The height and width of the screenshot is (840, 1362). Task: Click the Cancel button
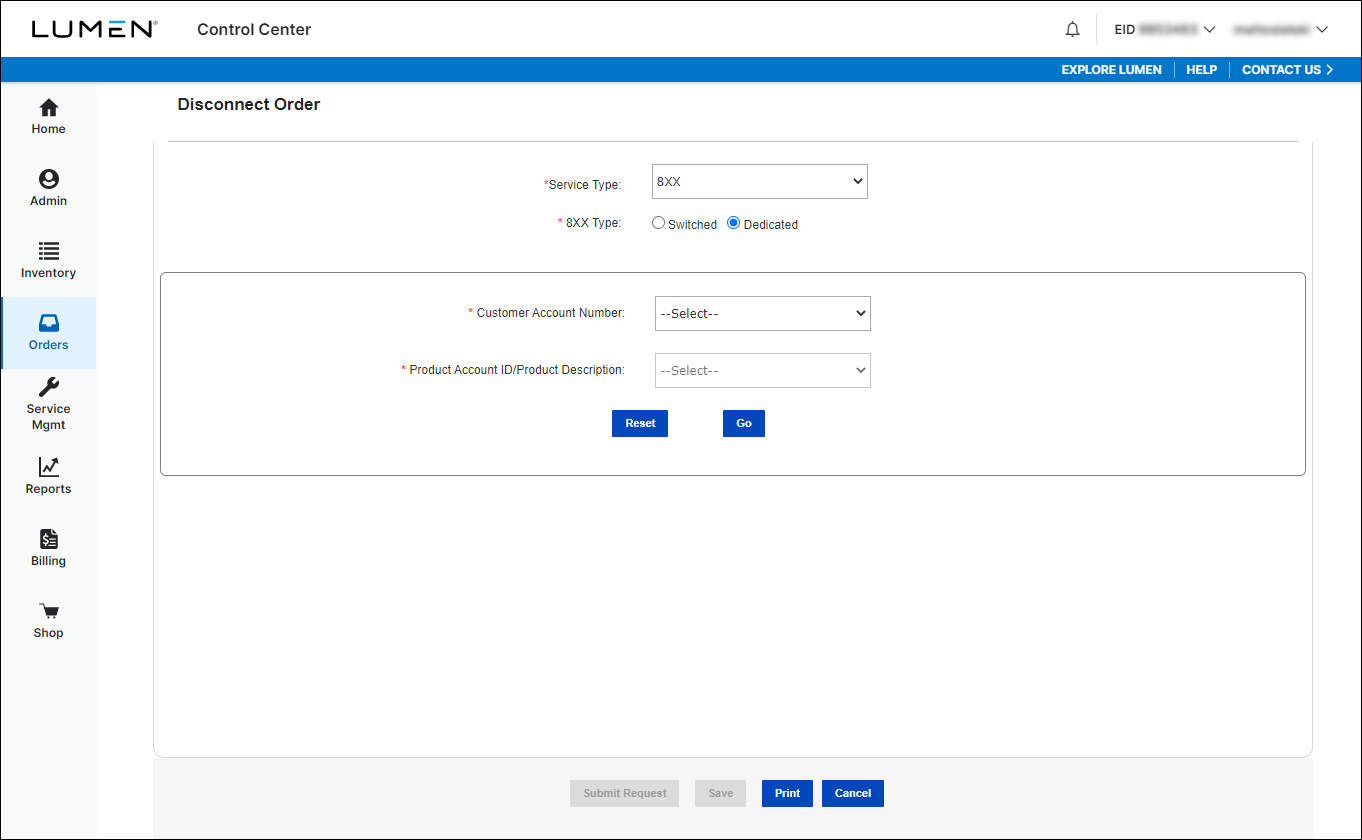(853, 793)
